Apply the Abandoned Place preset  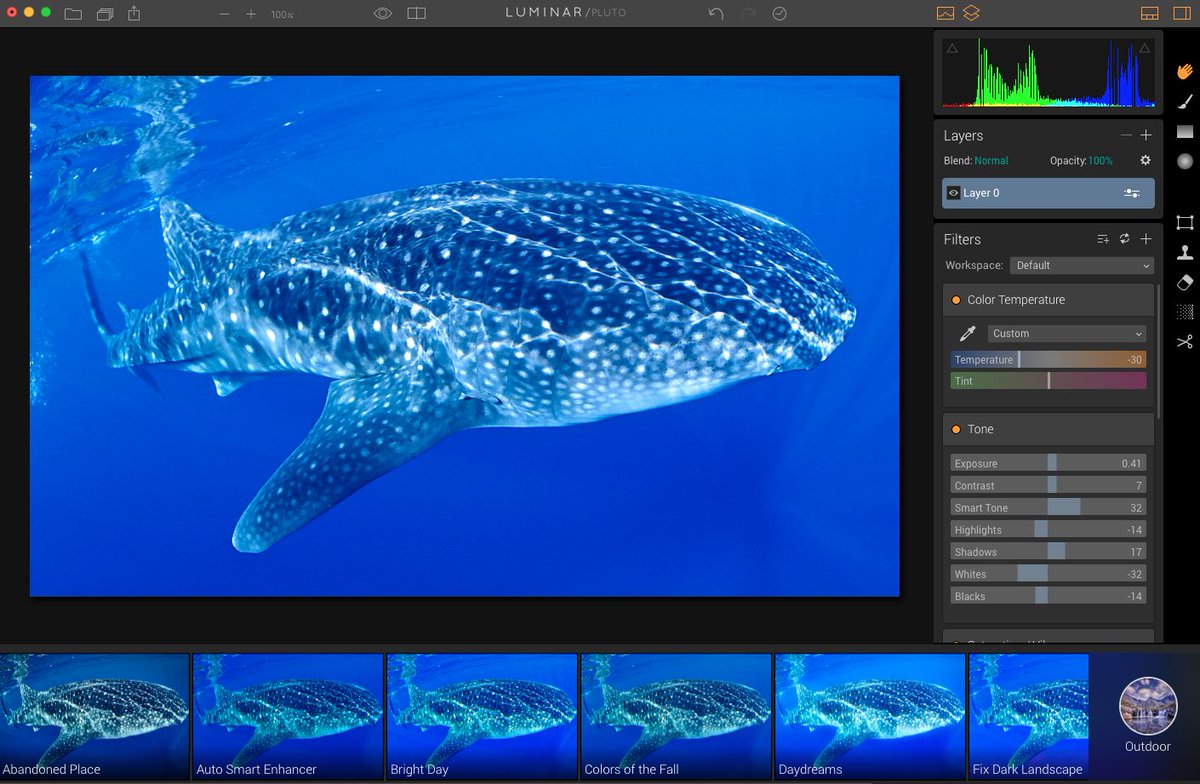[x=94, y=717]
